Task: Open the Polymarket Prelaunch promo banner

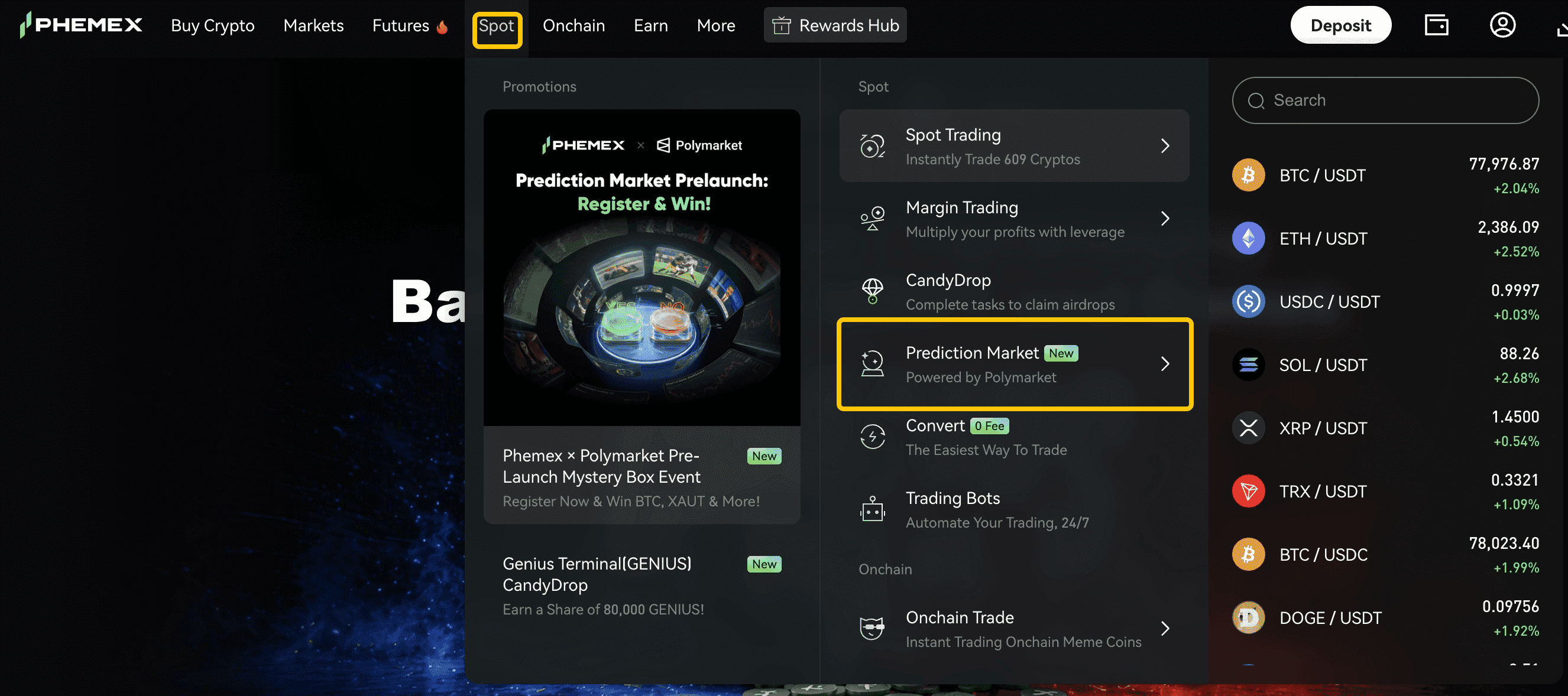Action: (x=641, y=268)
